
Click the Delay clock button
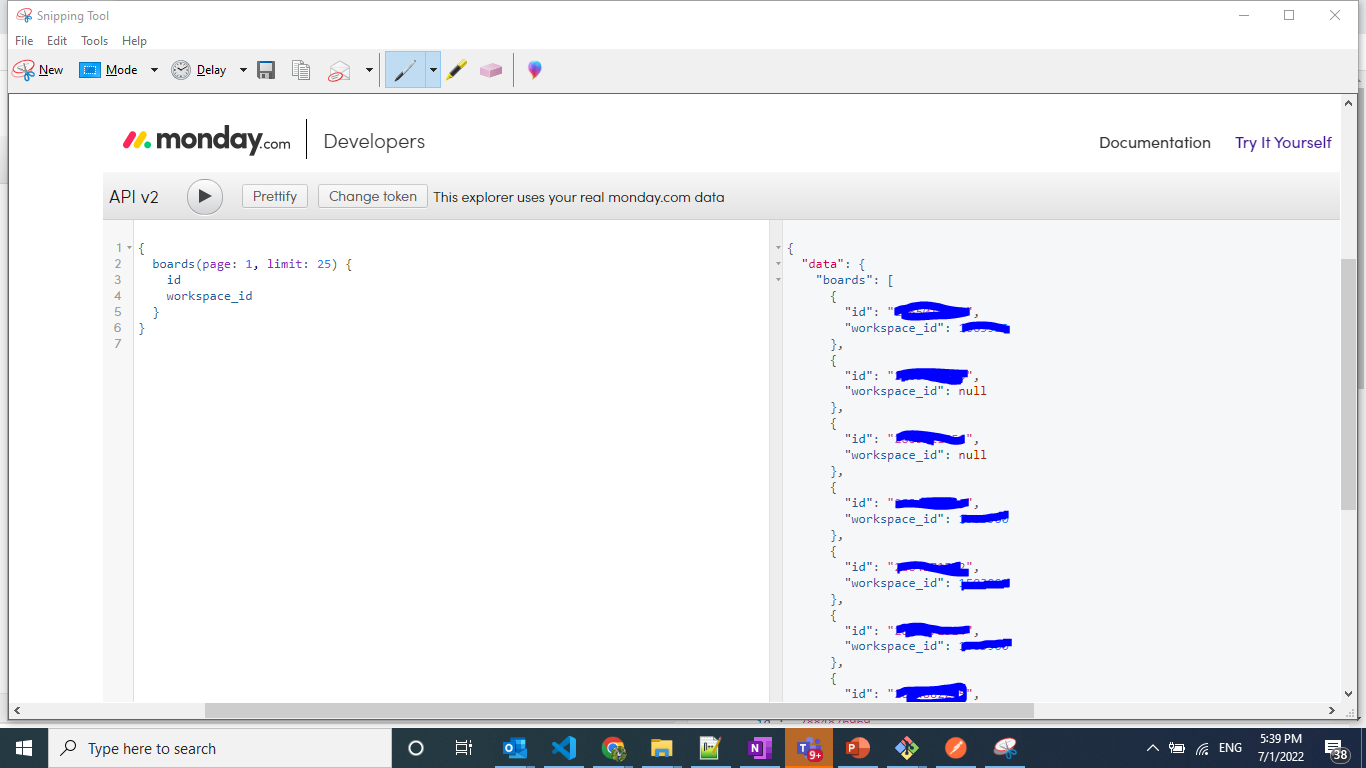click(x=199, y=70)
